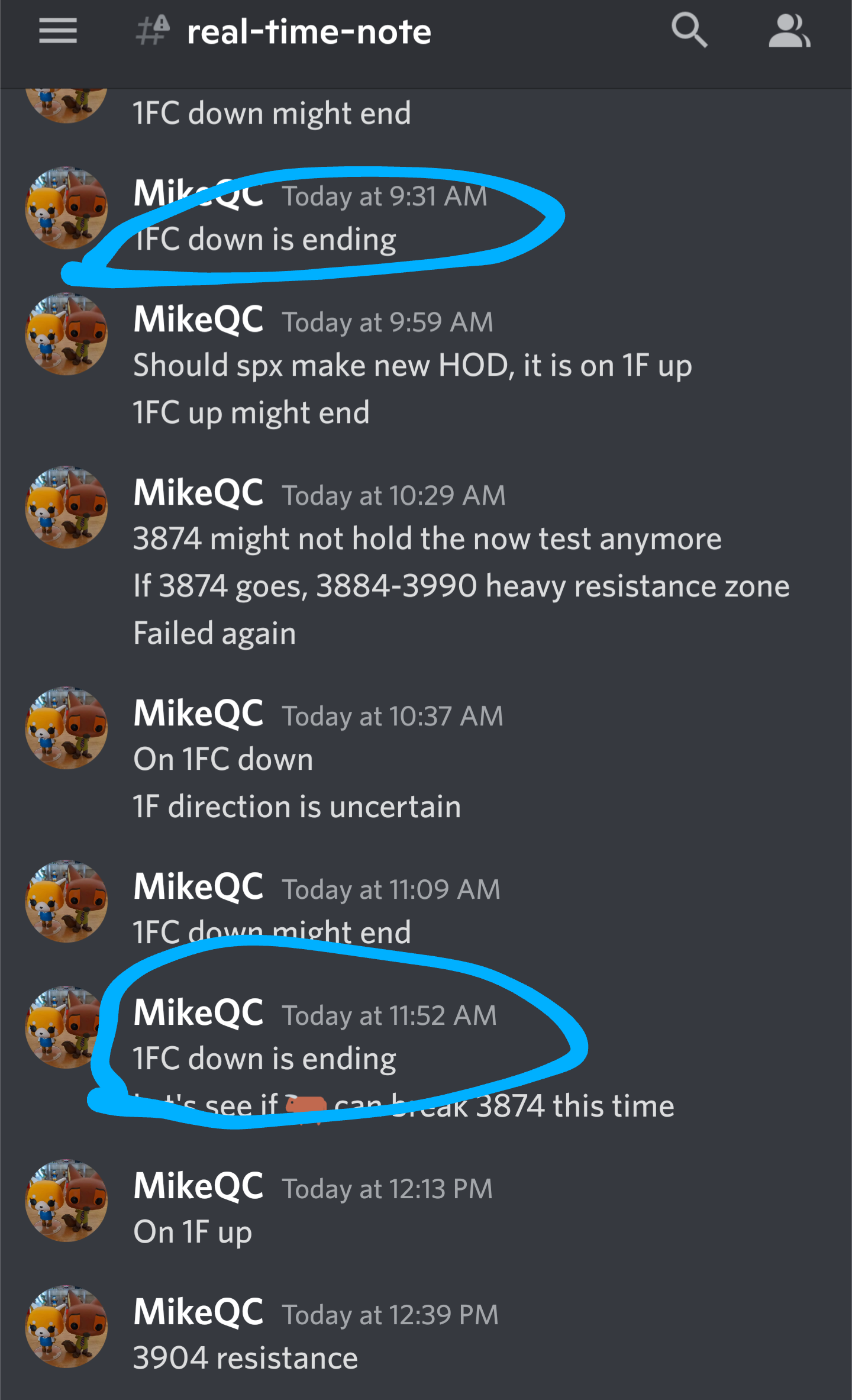Click MikeQC username on 10:37 AM message
Screen dimensions: 852x1400
[x=198, y=714]
